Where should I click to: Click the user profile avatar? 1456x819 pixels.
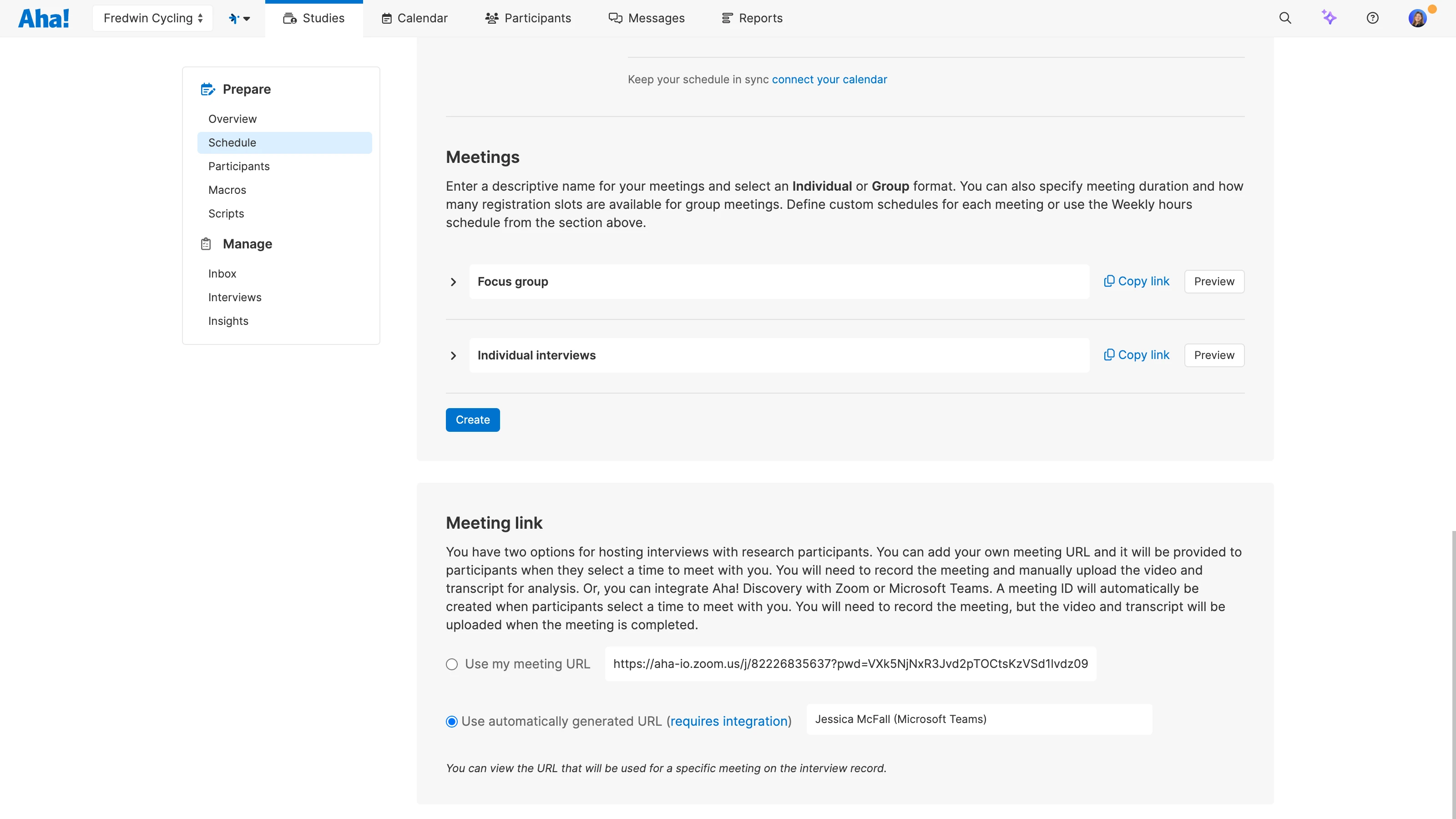[1417, 18]
